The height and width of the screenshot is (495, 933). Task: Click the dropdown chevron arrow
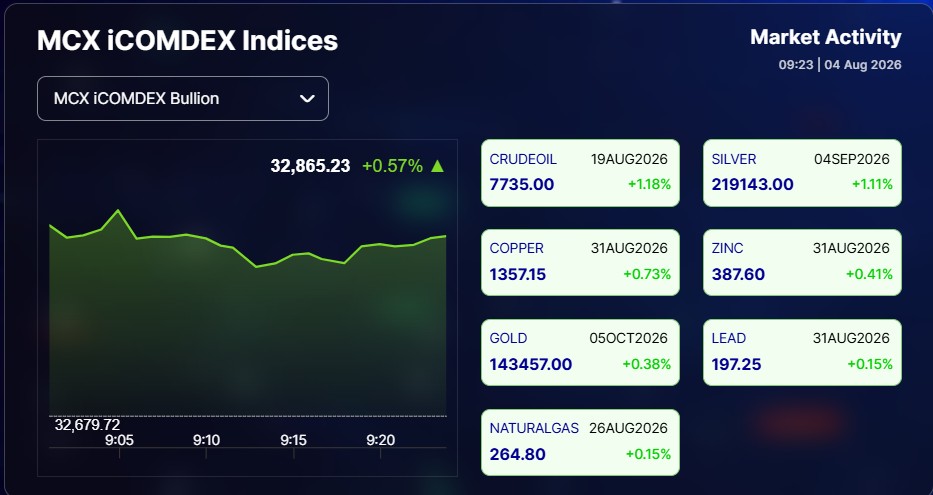click(307, 99)
